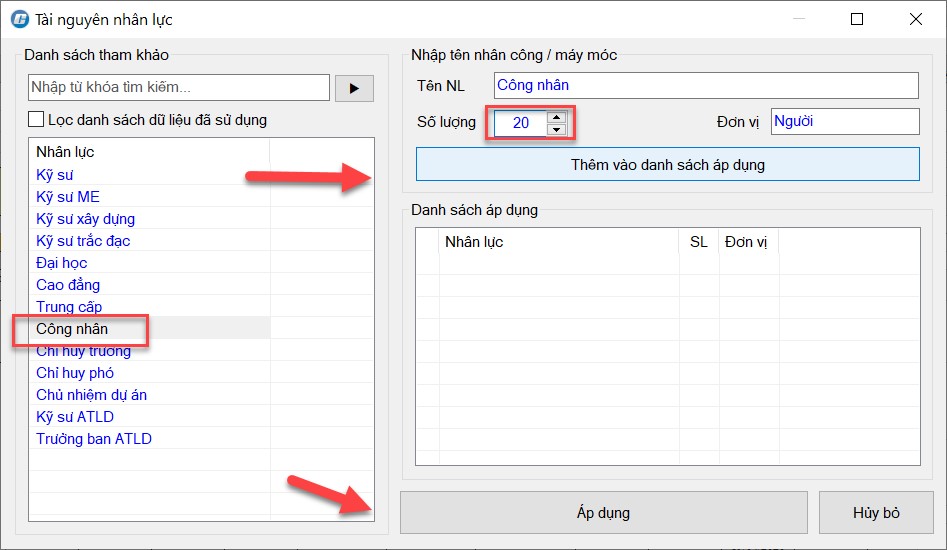
Task: Choose 'Trưởng ban ATLĐ' list item
Action: 94,439
